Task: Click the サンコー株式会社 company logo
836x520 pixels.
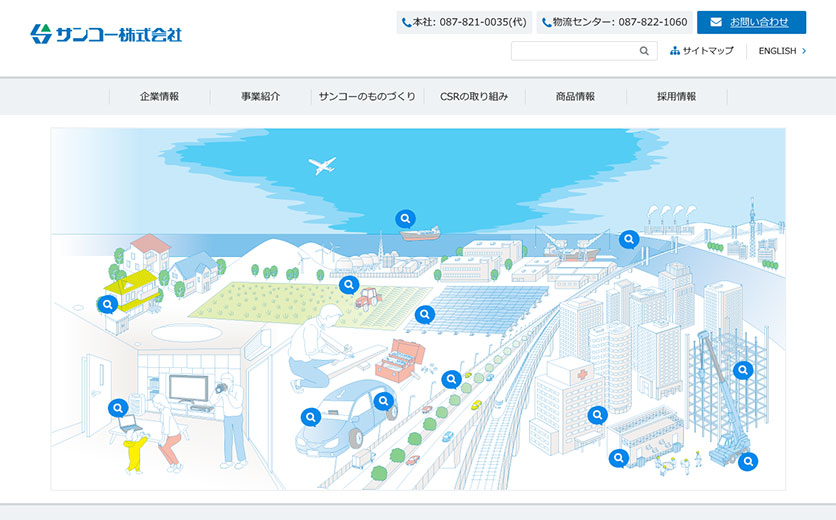Action: pyautogui.click(x=106, y=34)
